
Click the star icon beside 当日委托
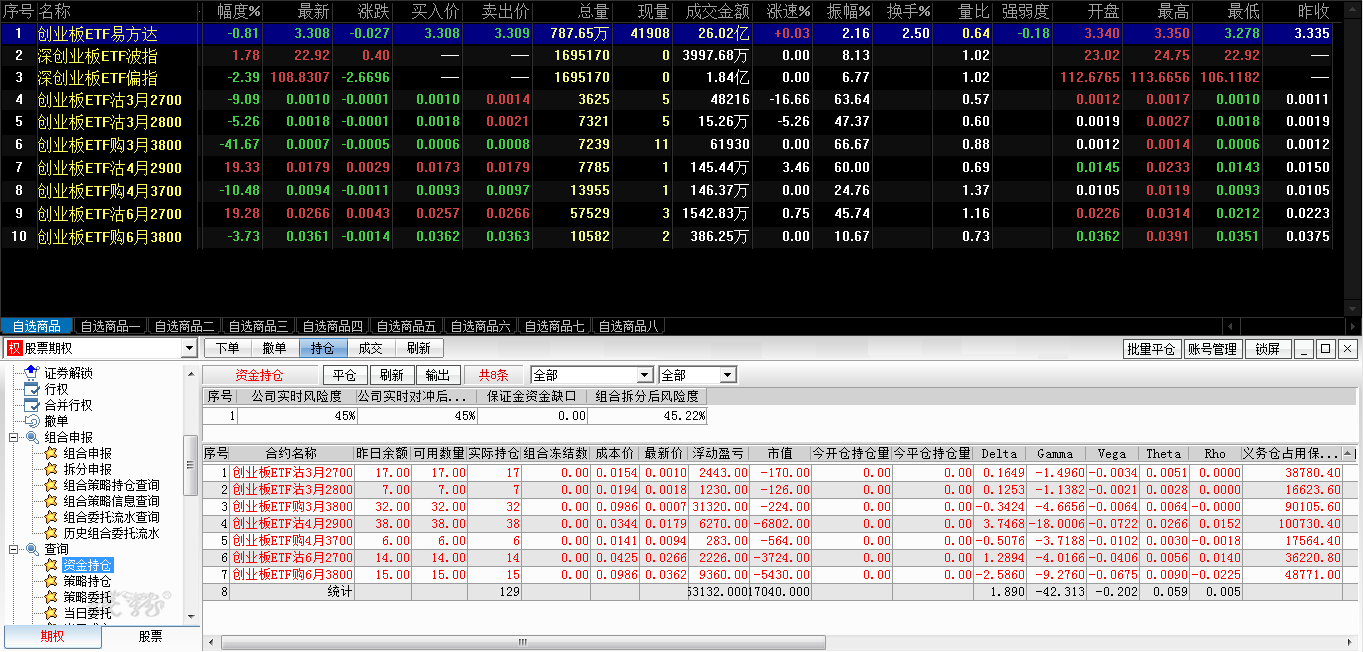tap(51, 613)
